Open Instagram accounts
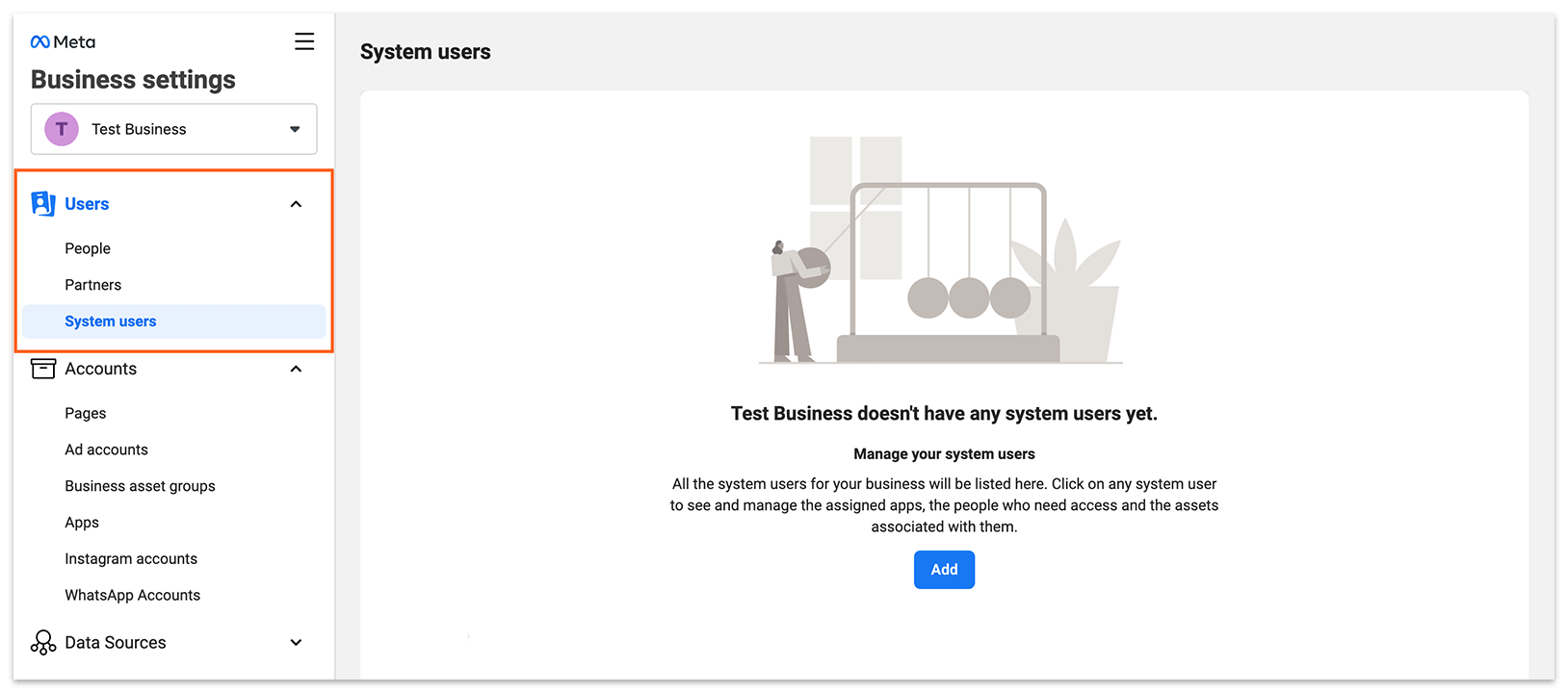The width and height of the screenshot is (1568, 693). click(131, 558)
